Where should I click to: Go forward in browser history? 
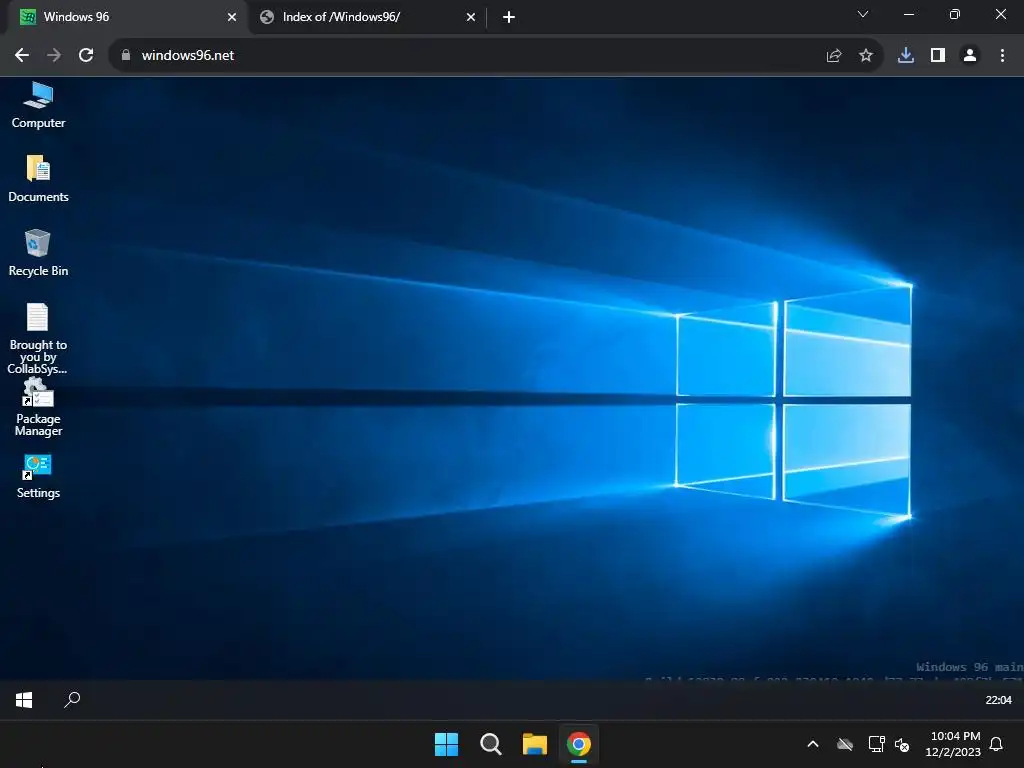(x=54, y=56)
